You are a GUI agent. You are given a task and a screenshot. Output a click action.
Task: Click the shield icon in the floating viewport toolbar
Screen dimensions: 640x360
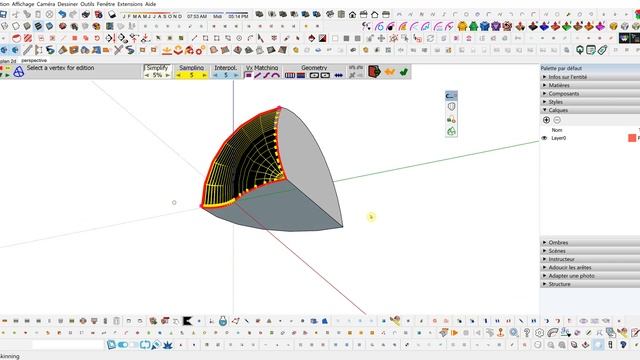pyautogui.click(x=451, y=107)
